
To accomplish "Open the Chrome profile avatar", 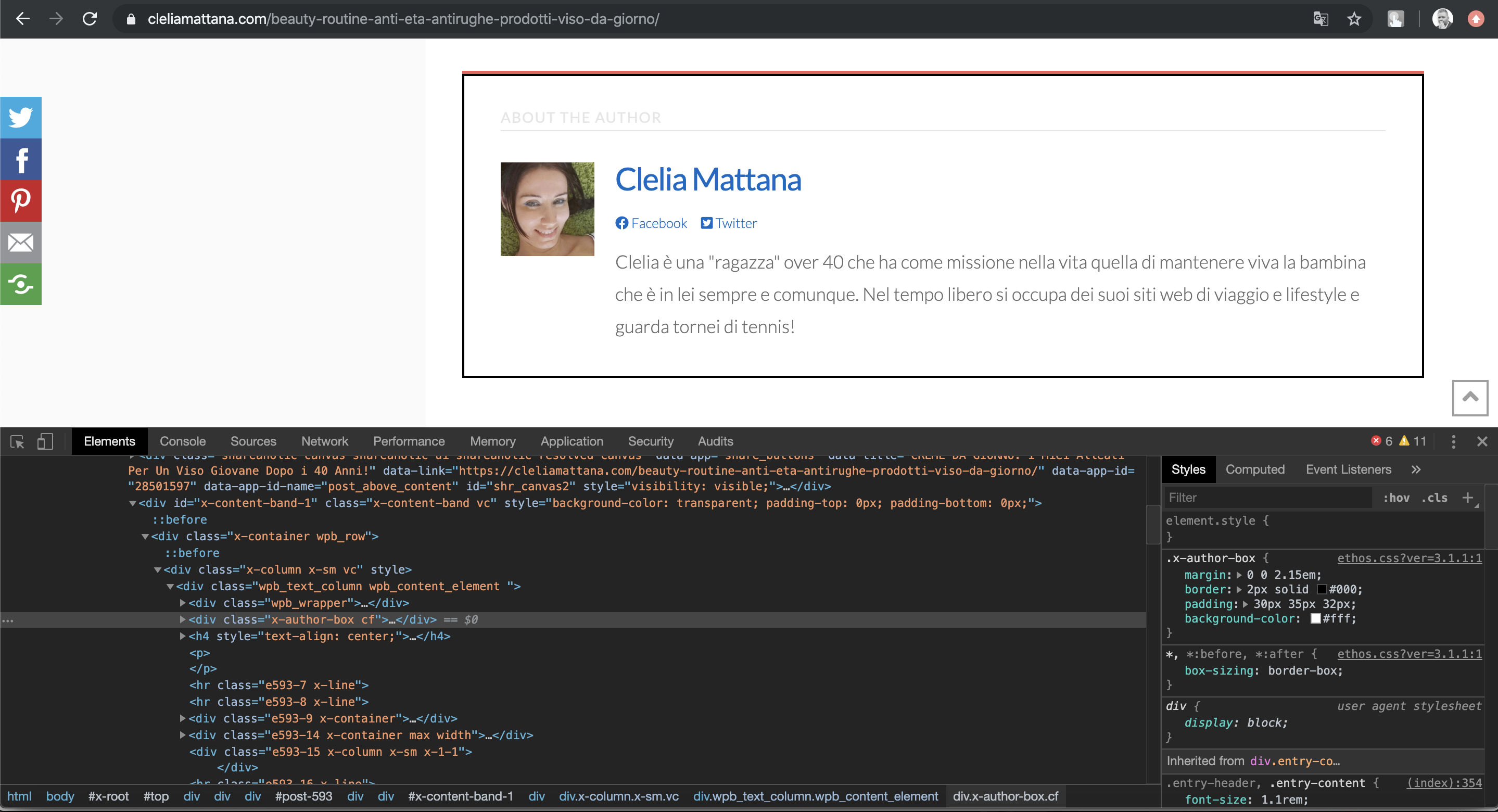I will (x=1443, y=19).
